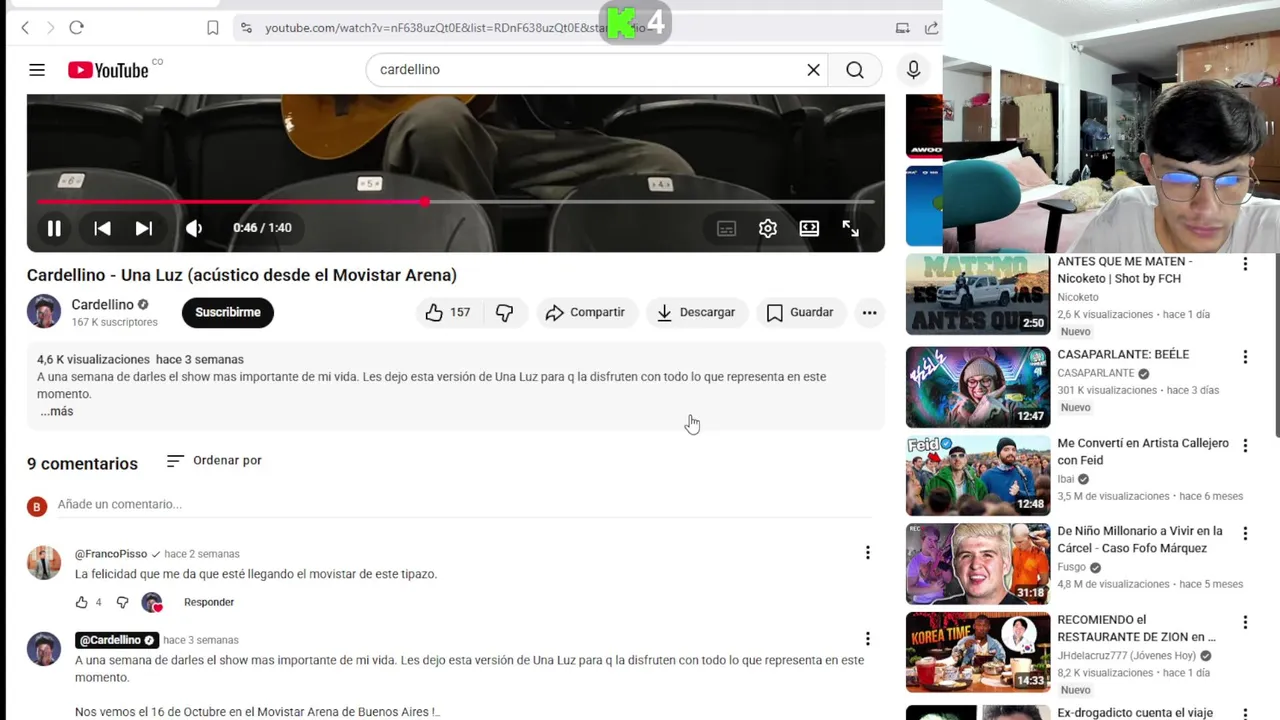Mute the video volume speaker icon
Image resolution: width=1280 pixels, height=720 pixels.
tap(194, 228)
